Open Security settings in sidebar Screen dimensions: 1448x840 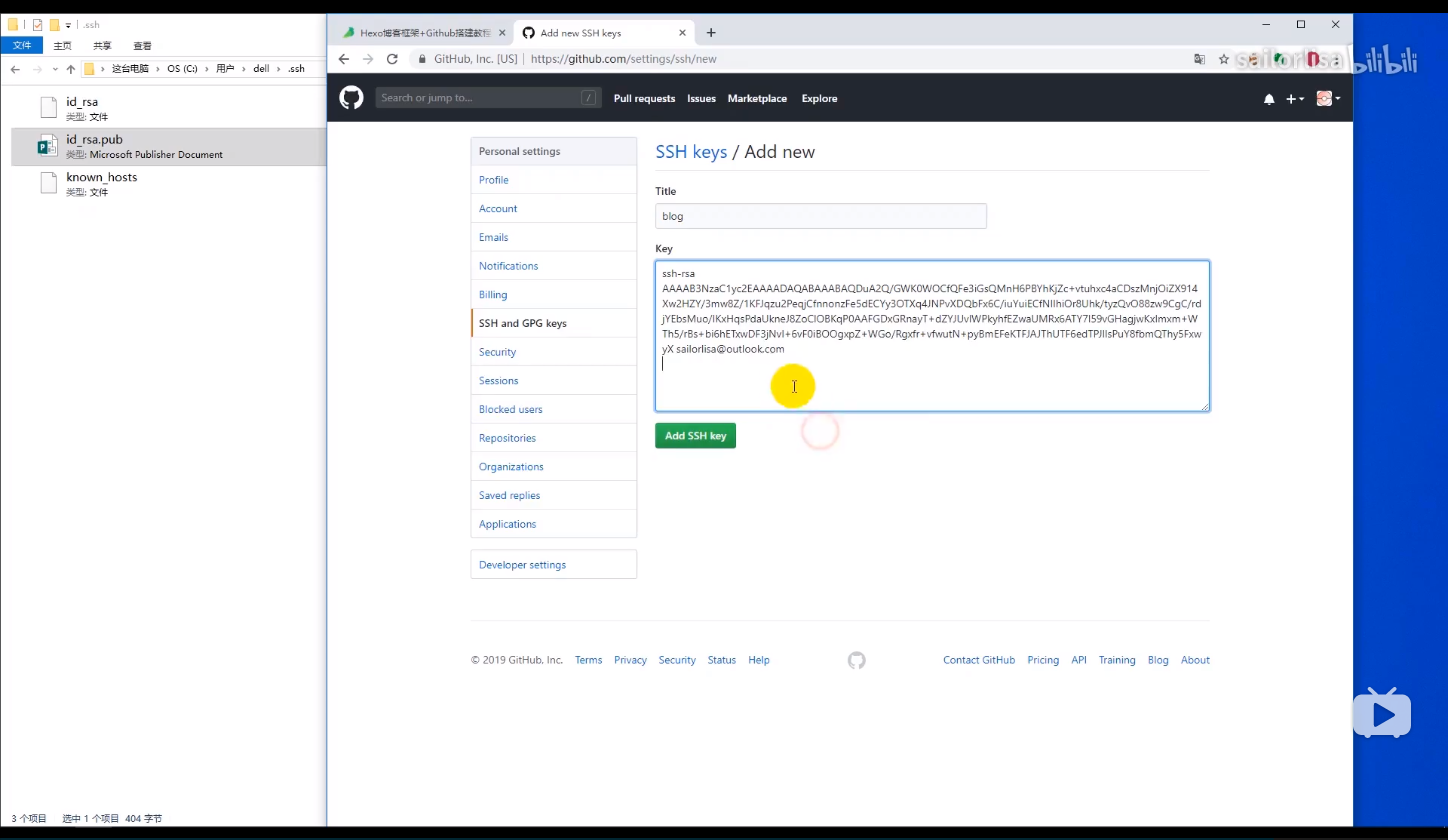pyautogui.click(x=554, y=352)
